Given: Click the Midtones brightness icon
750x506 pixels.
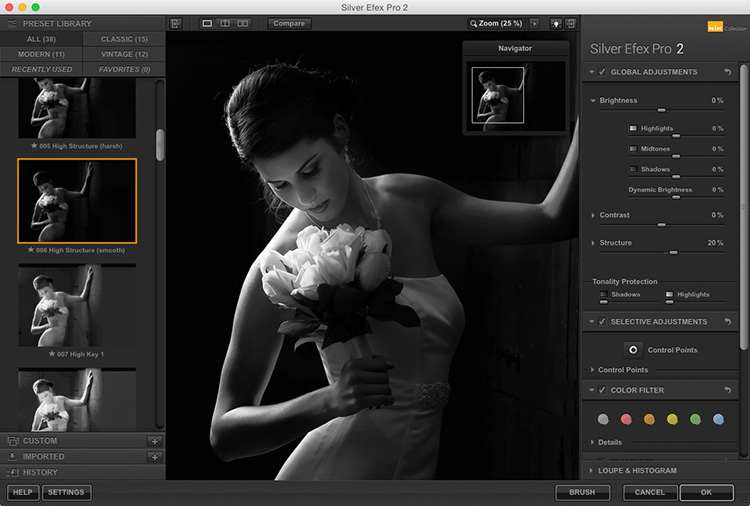Looking at the screenshot, I should click(x=633, y=149).
